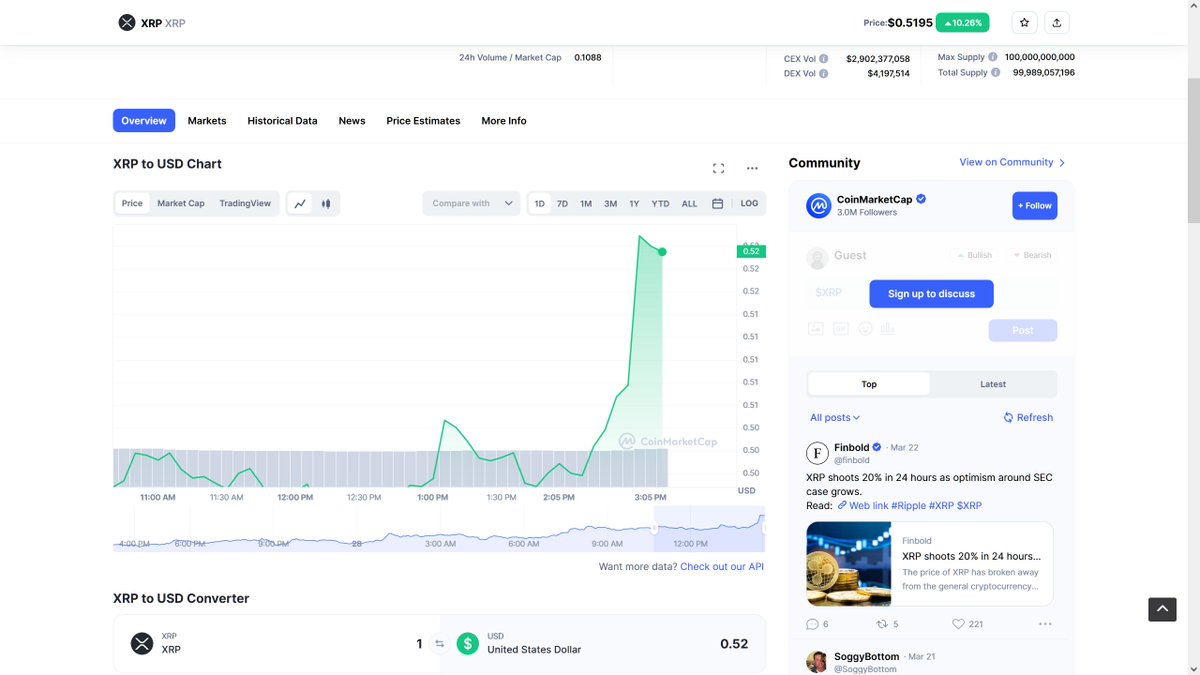Select Price chart mode
Viewport: 1200px width, 675px height.
[132, 203]
